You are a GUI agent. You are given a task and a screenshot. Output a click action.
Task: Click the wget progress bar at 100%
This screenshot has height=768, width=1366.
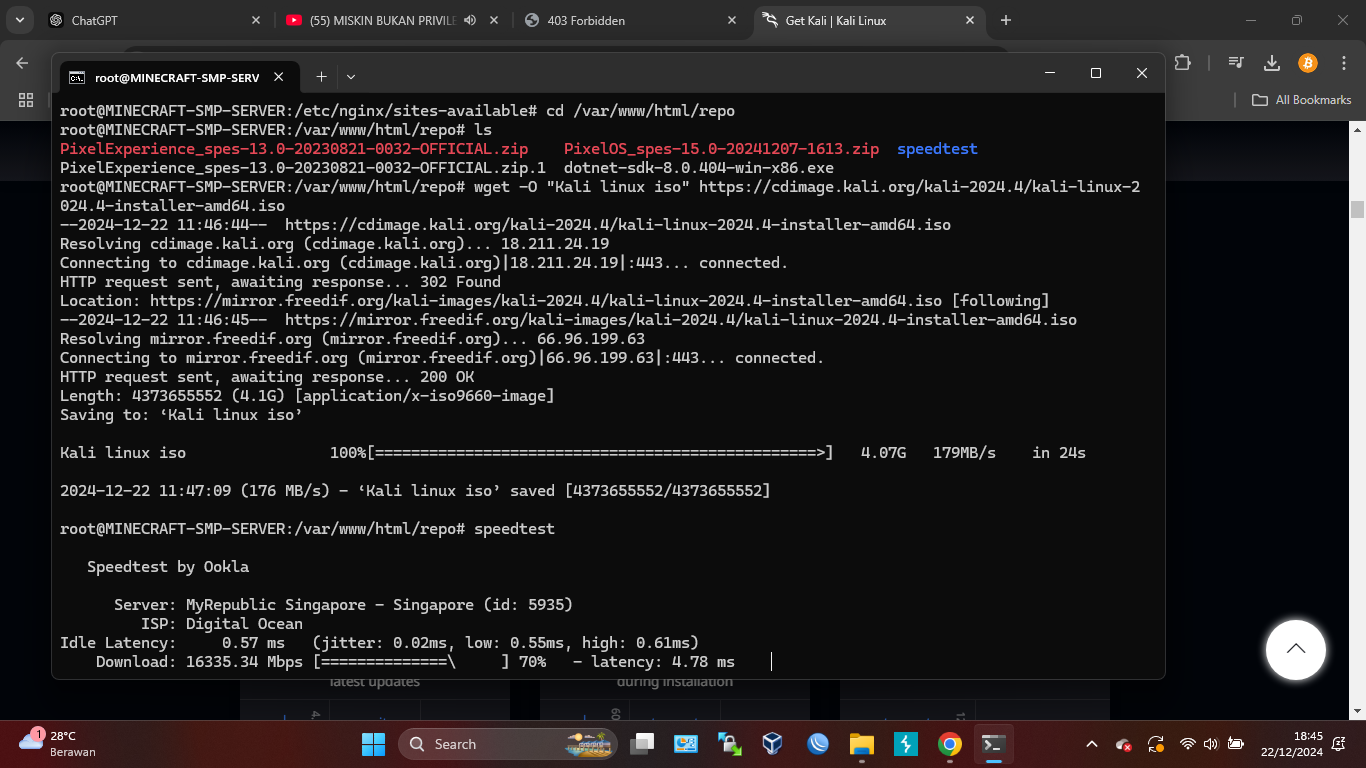pyautogui.click(x=600, y=453)
